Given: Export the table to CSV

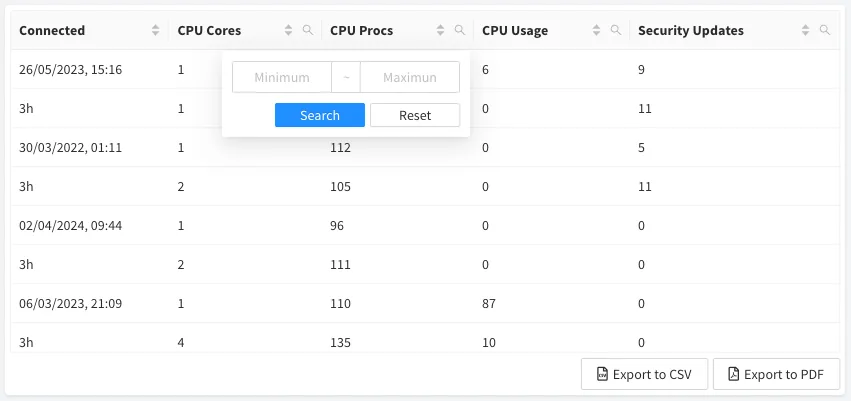Looking at the screenshot, I should click(x=644, y=374).
